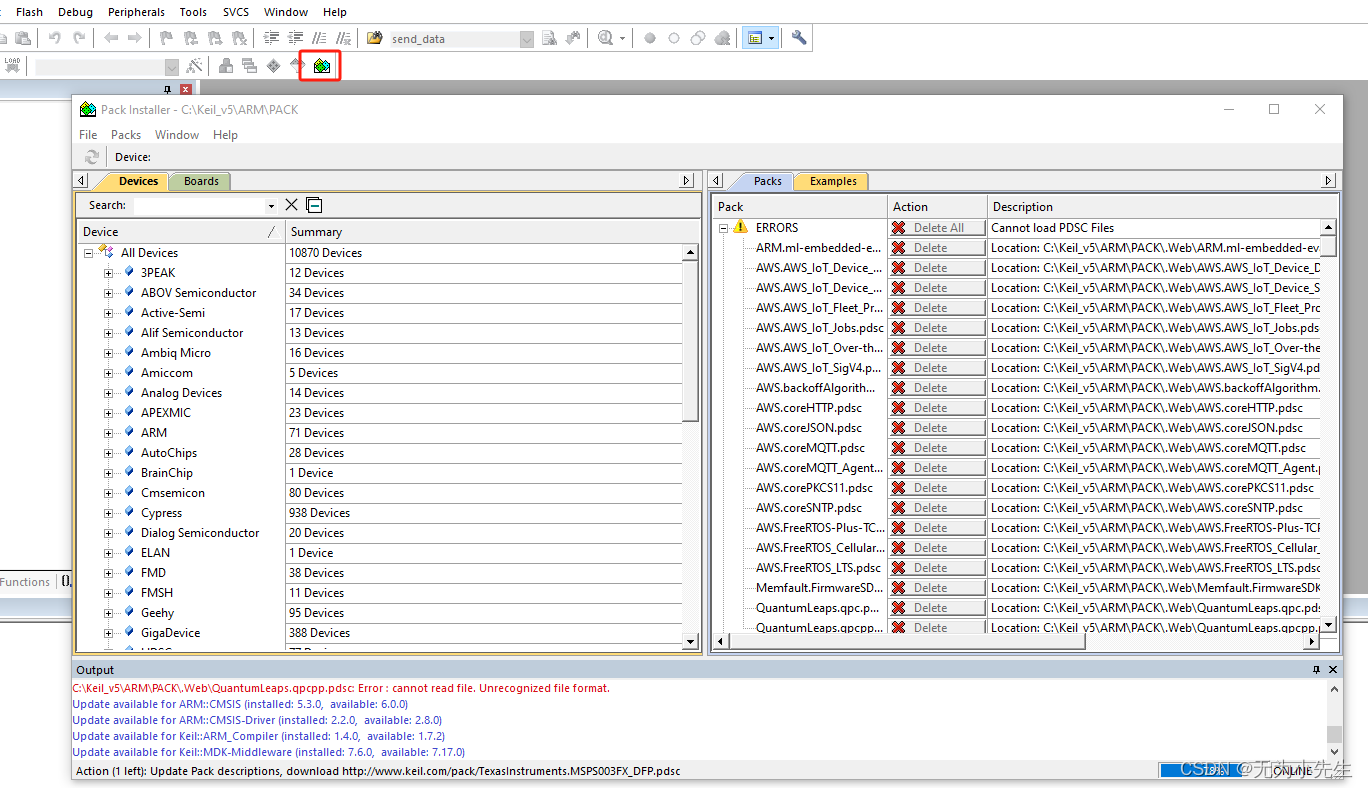Open the Pack Installer toolbar icon

coord(321,66)
